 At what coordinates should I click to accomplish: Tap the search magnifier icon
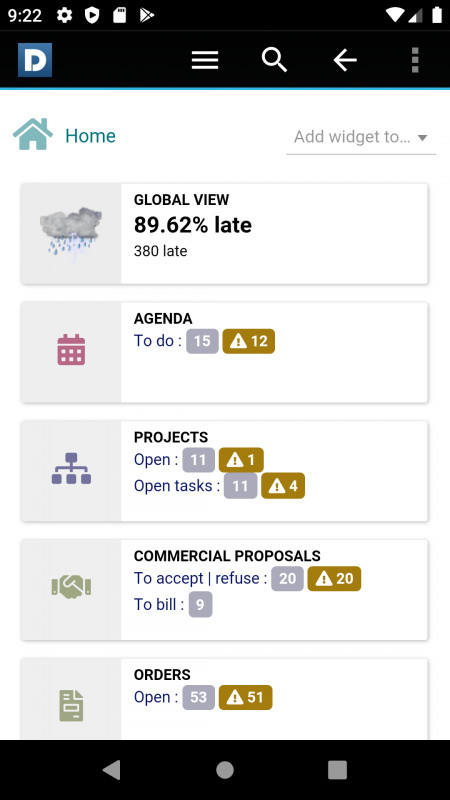point(274,60)
